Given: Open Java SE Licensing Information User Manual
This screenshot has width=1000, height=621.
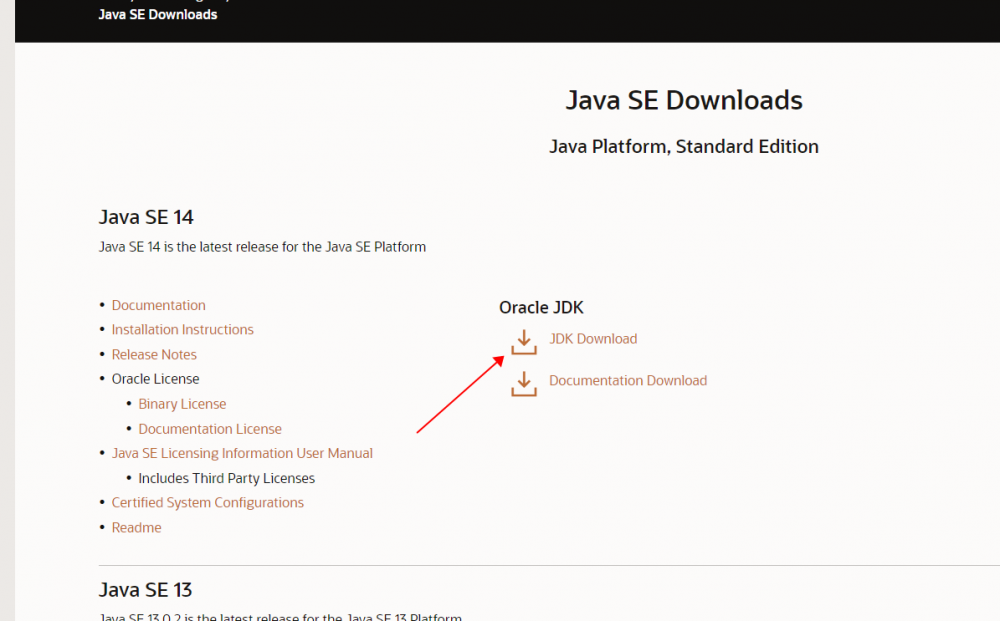Looking at the screenshot, I should coord(242,454).
